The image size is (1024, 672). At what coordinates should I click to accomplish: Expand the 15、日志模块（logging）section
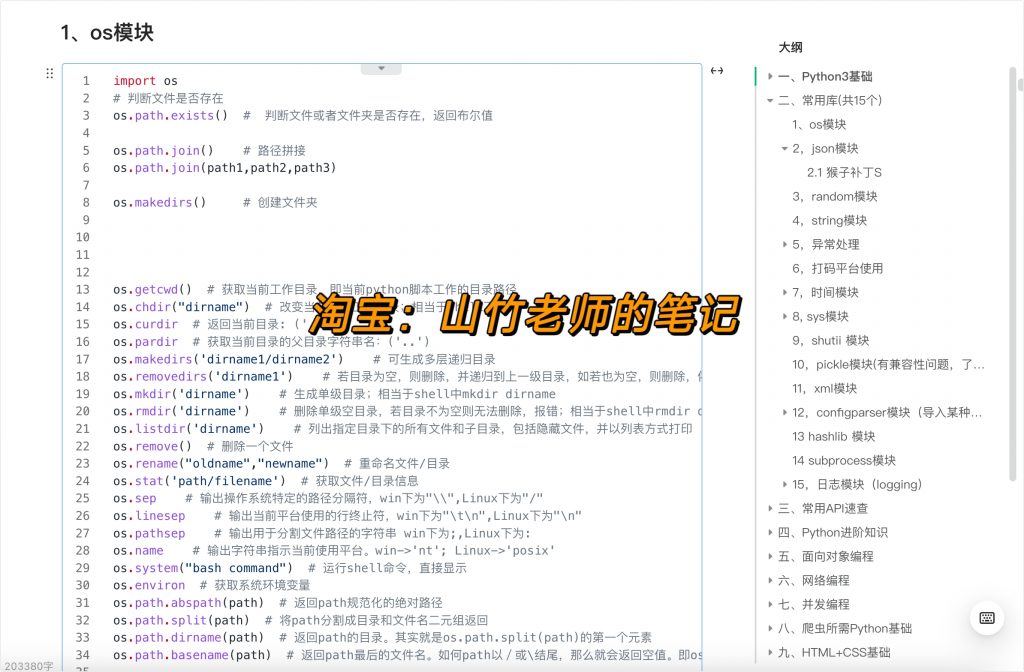click(x=783, y=484)
